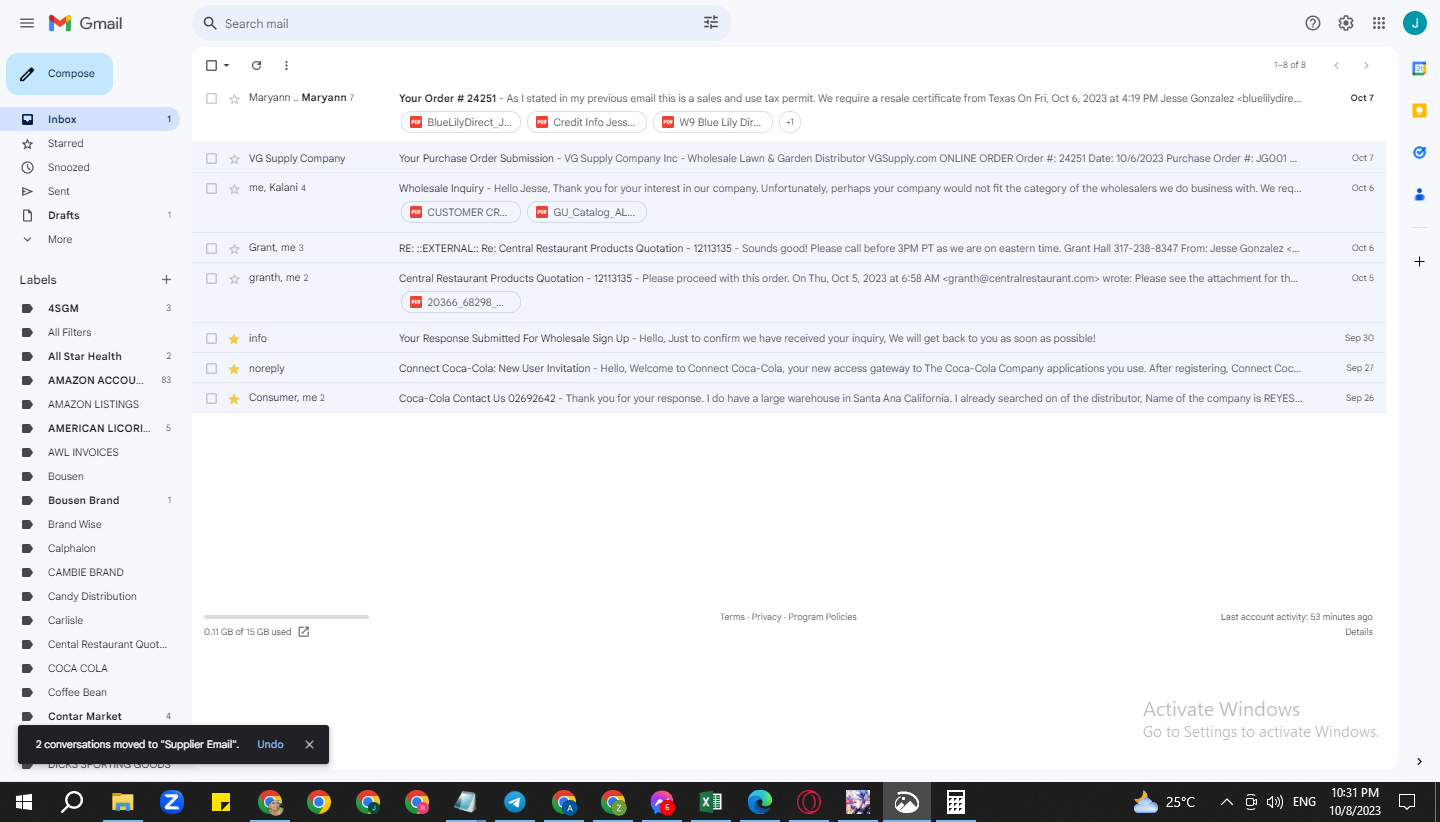This screenshot has height=822, width=1440.
Task: Select the 'granth, me' email checkbox
Action: 211,278
